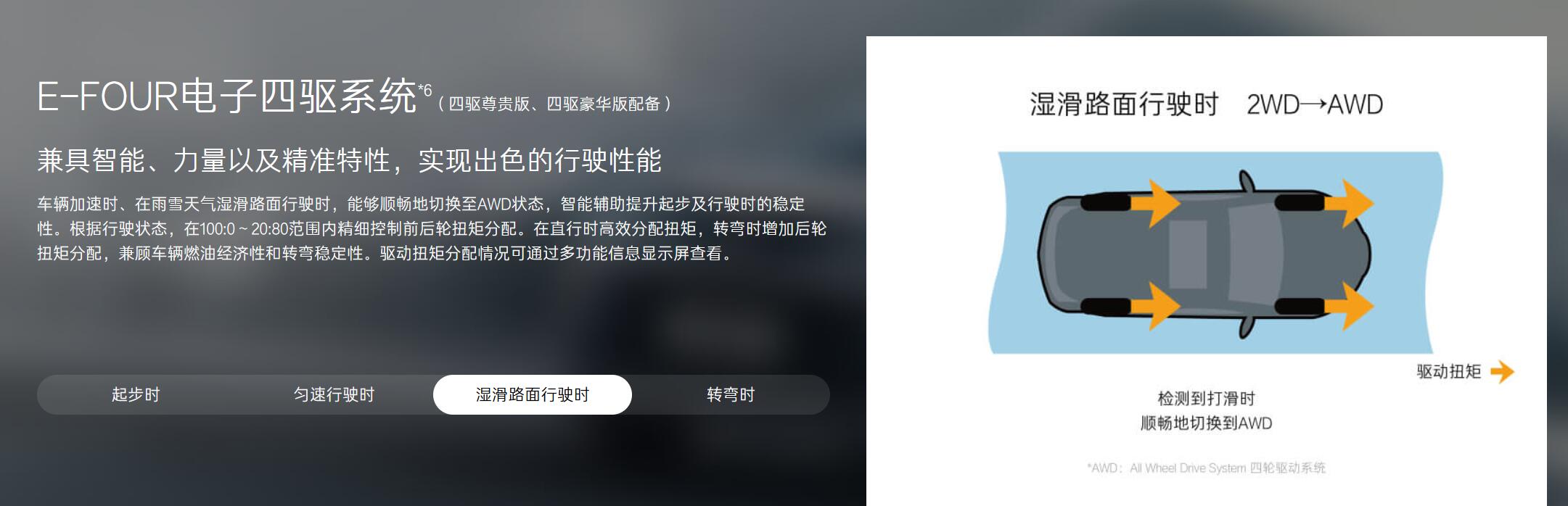Click the lower front wheel orange arrow
This screenshot has height=506, width=1568.
tap(1350, 306)
